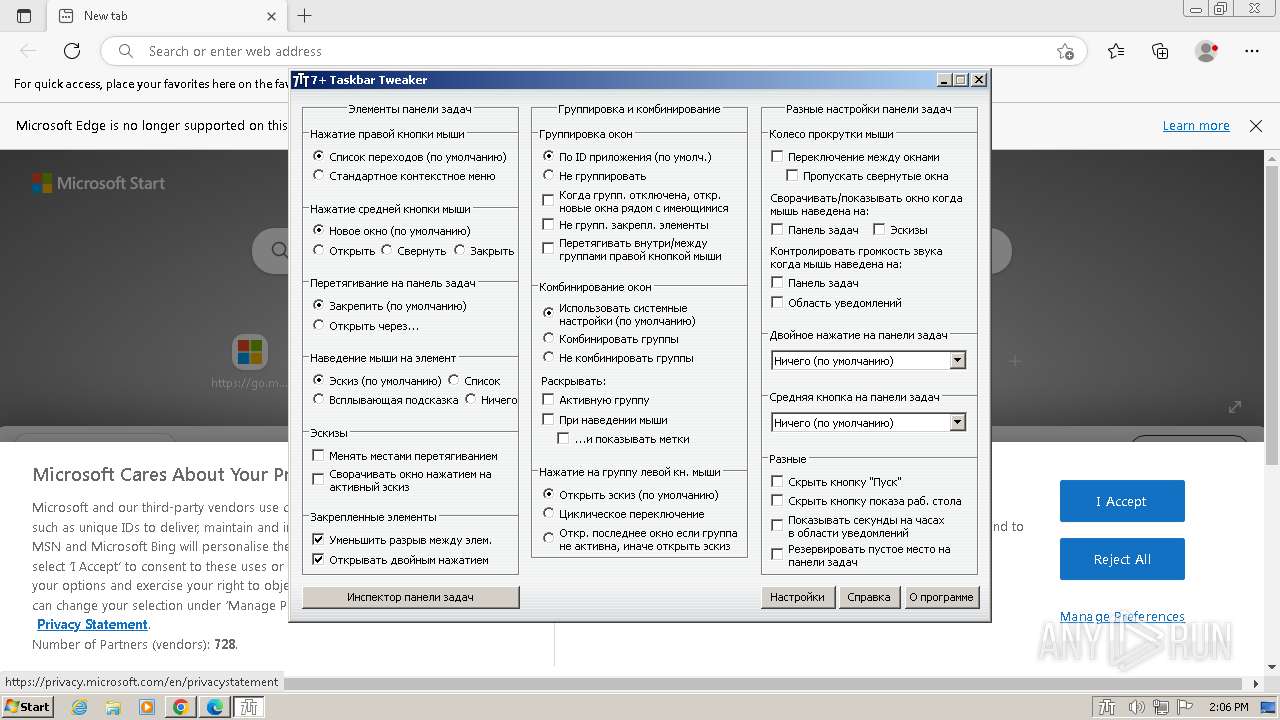Image resolution: width=1280 pixels, height=720 pixels.
Task: Click Reject All on Edge page
Action: point(1122,559)
